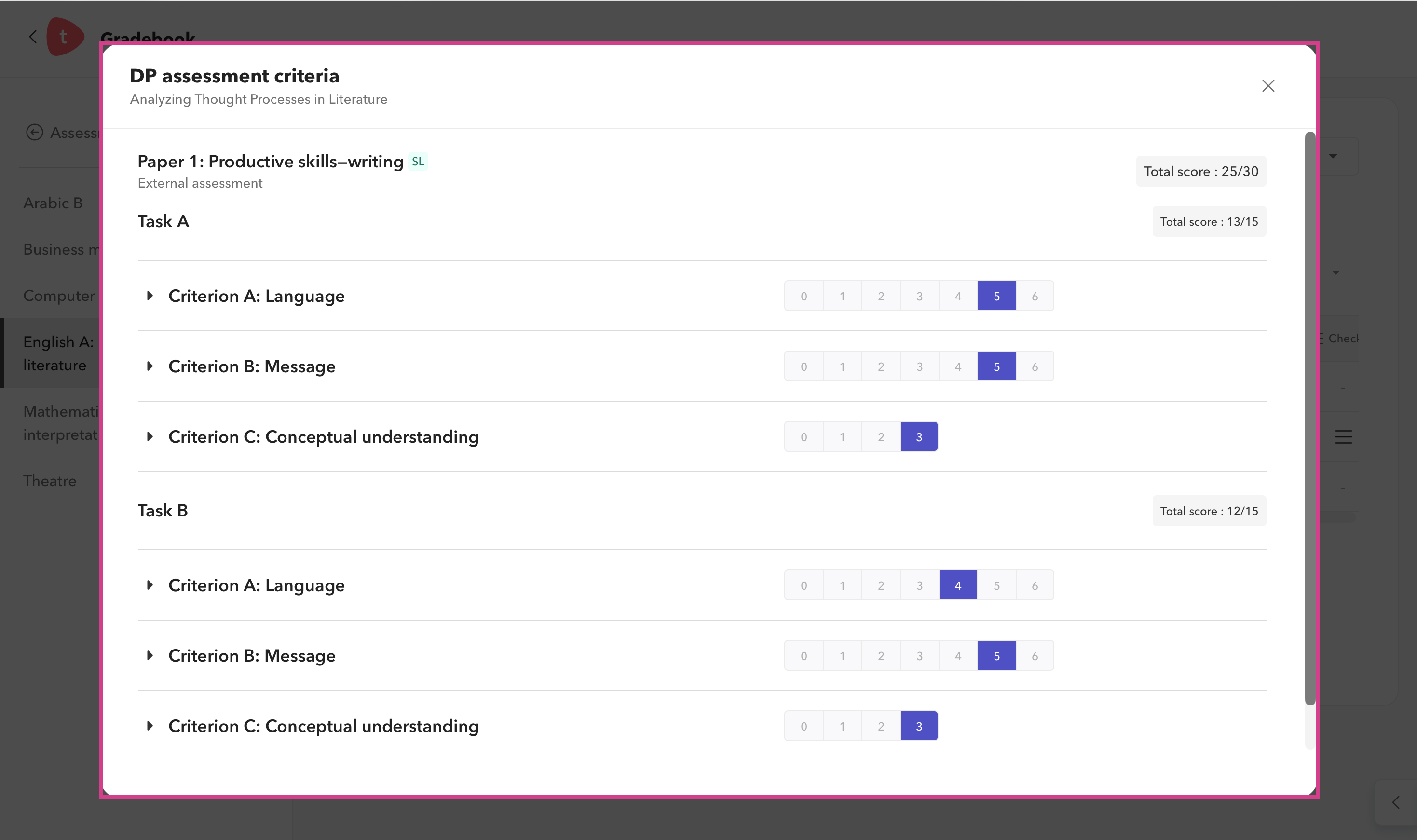
Task: Open Theatre in the subject sidebar
Action: click(x=50, y=481)
